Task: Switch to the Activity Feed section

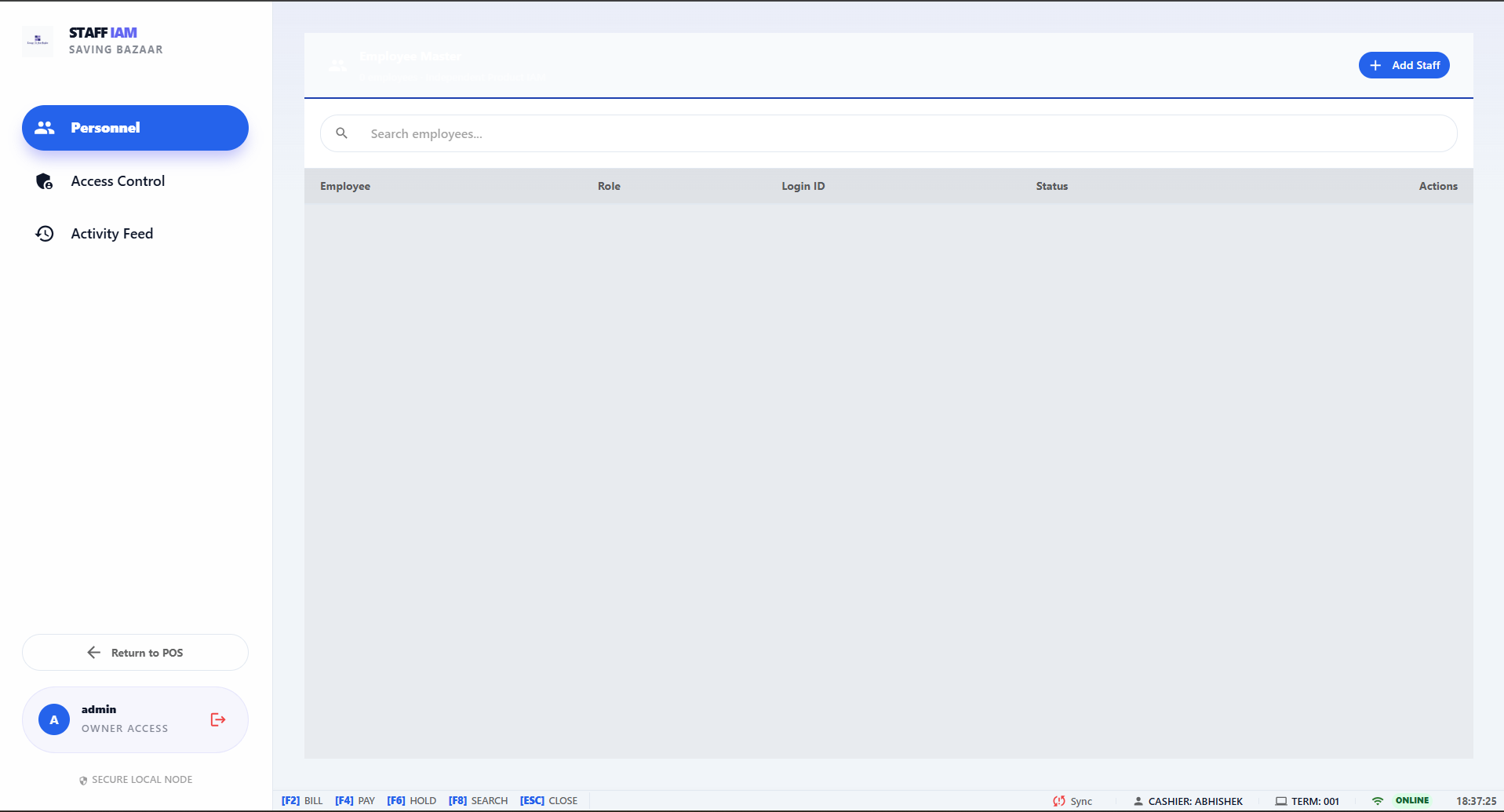Action: tap(112, 233)
